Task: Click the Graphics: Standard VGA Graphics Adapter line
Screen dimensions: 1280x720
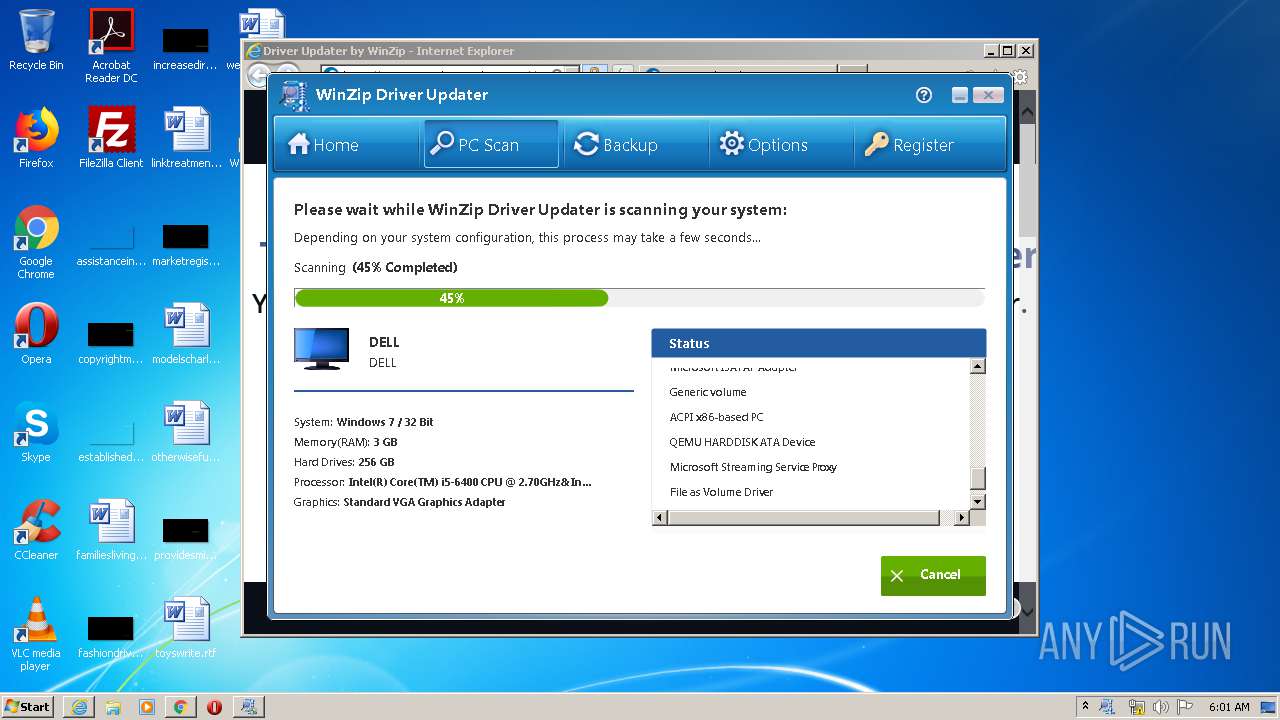Action: pos(399,502)
